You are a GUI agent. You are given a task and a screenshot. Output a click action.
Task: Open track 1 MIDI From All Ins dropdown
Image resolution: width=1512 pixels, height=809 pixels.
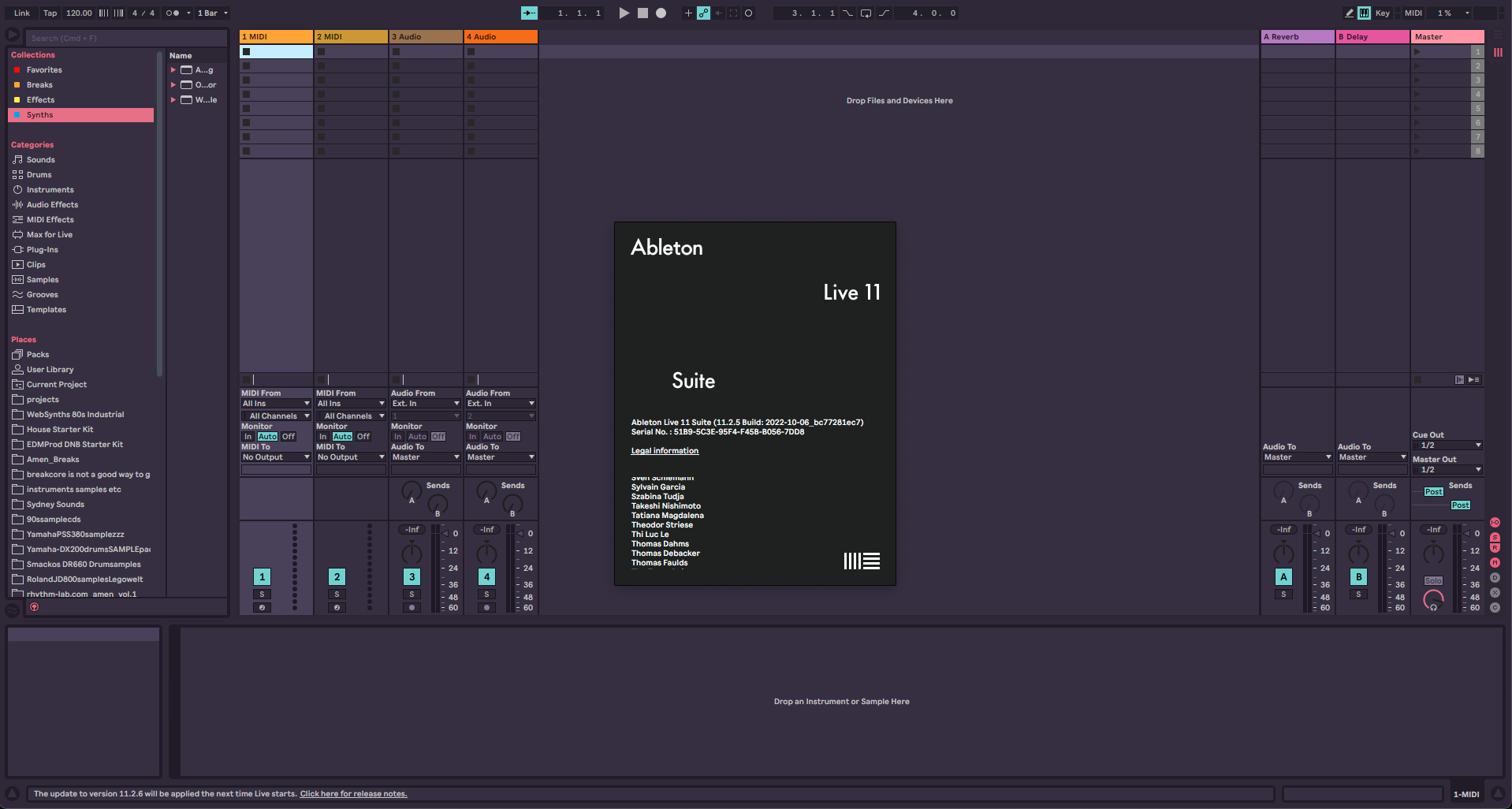pos(276,404)
